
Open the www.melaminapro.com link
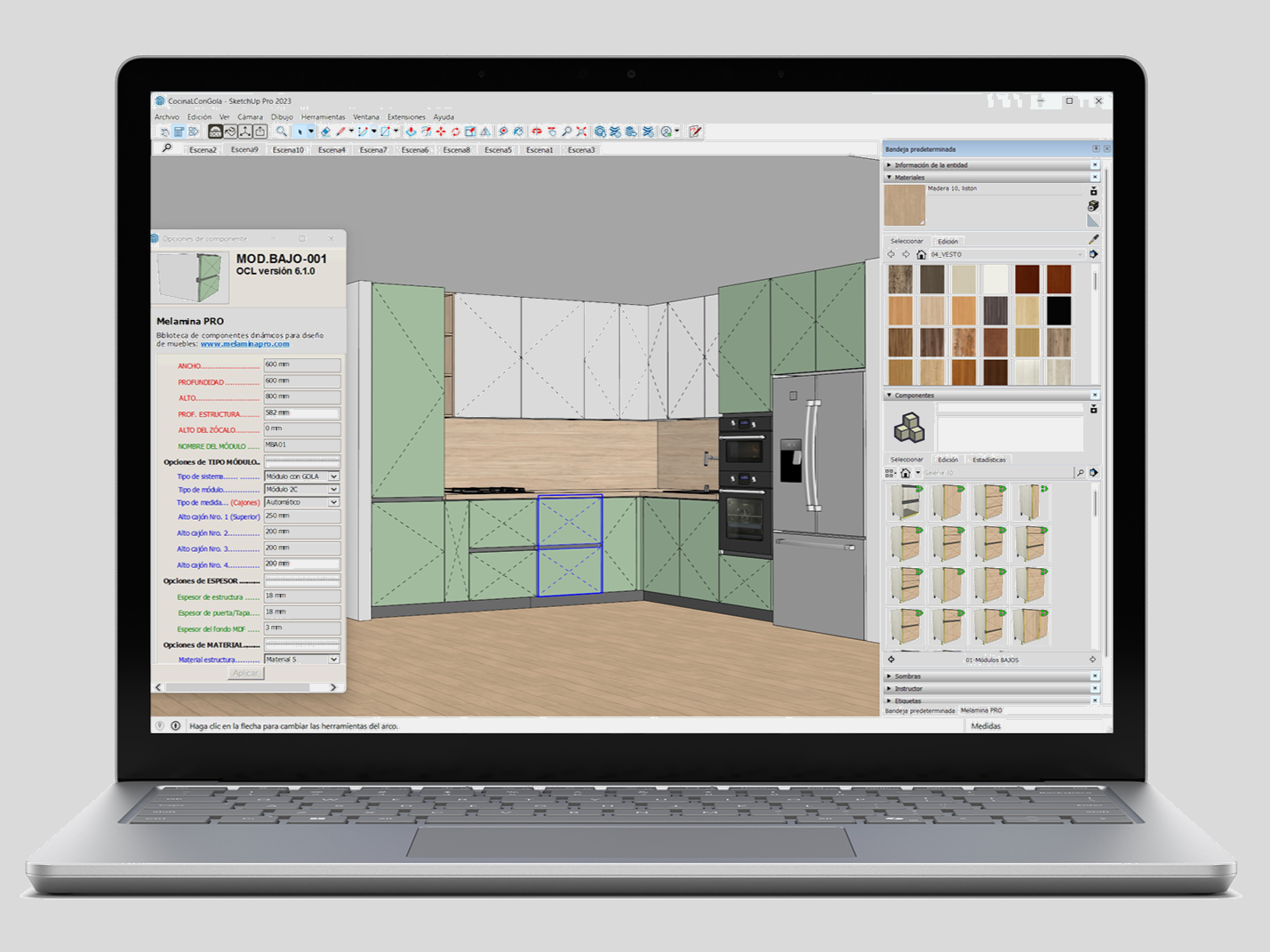click(244, 344)
